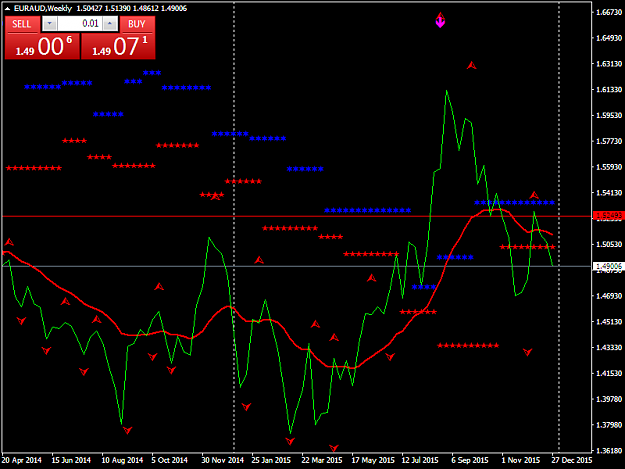Click the 1.41530 price scale label

[x=609, y=373]
